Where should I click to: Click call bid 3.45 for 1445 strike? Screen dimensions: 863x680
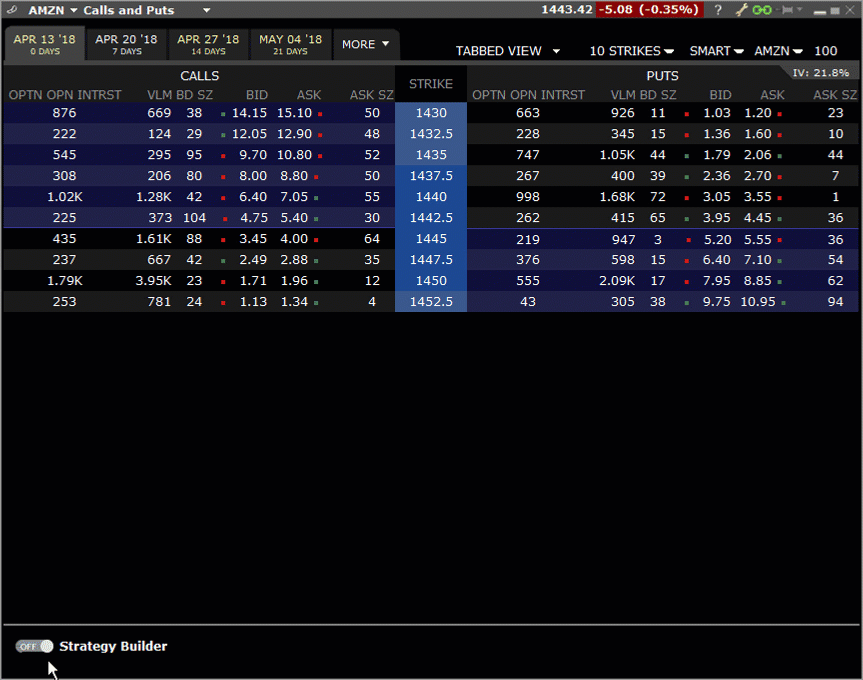pyautogui.click(x=253, y=239)
